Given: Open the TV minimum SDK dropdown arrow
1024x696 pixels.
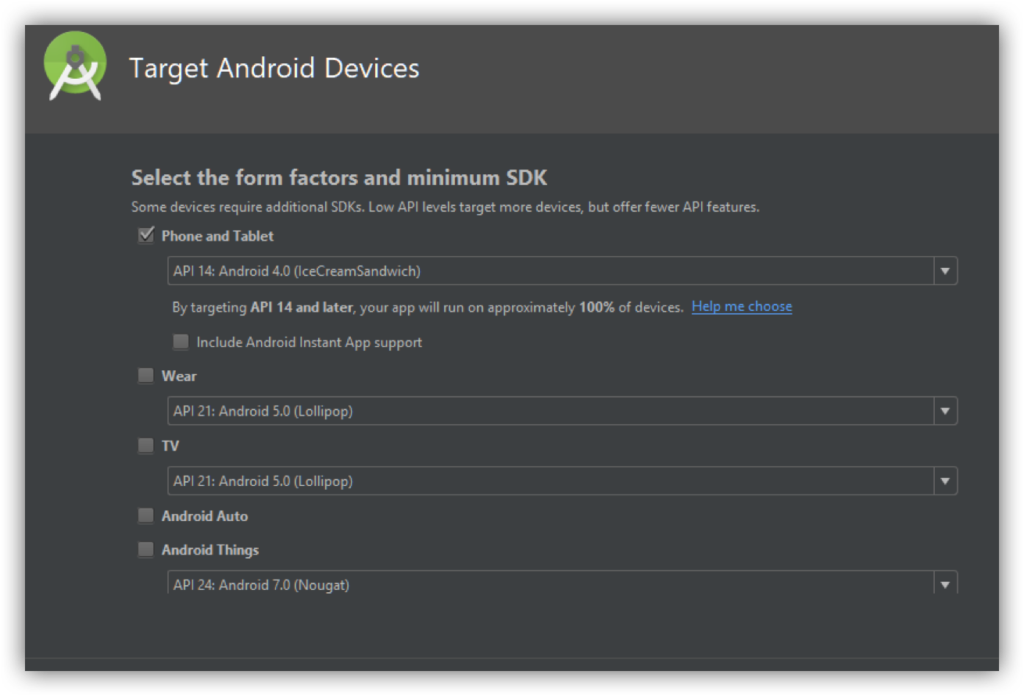Looking at the screenshot, I should 945,481.
